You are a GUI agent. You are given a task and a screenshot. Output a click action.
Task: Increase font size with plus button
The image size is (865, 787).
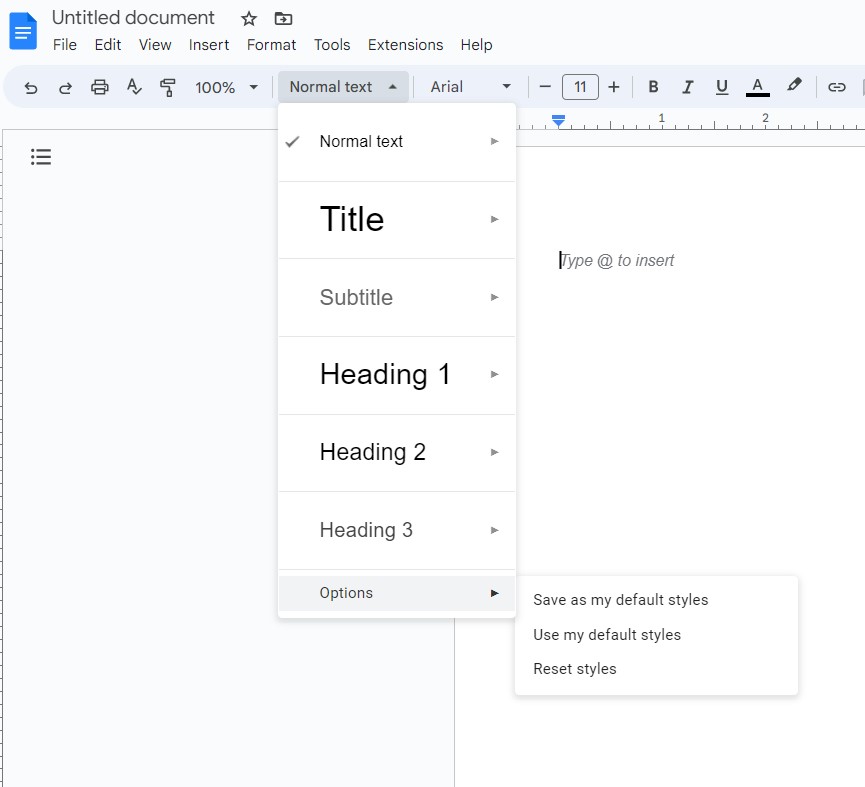tap(614, 87)
